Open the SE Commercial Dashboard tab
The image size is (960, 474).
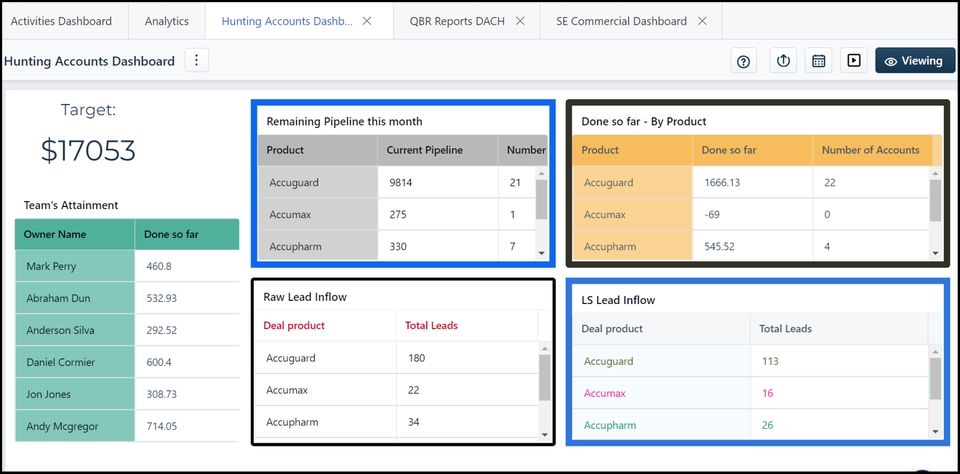tap(621, 21)
